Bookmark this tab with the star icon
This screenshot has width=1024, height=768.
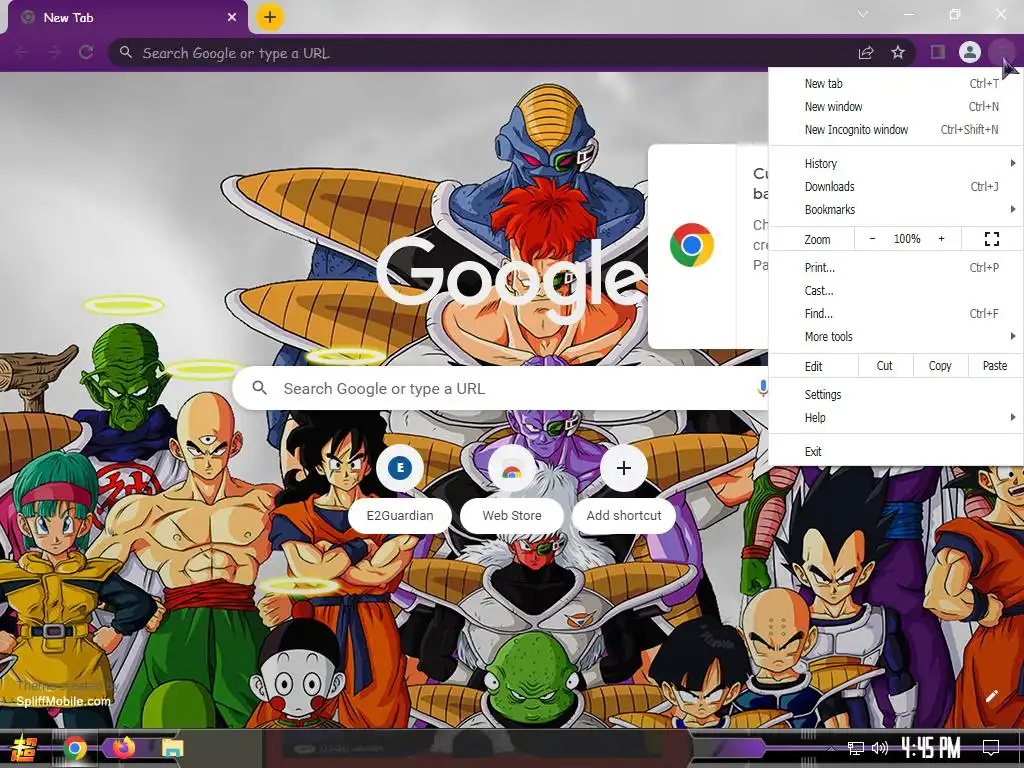point(898,52)
